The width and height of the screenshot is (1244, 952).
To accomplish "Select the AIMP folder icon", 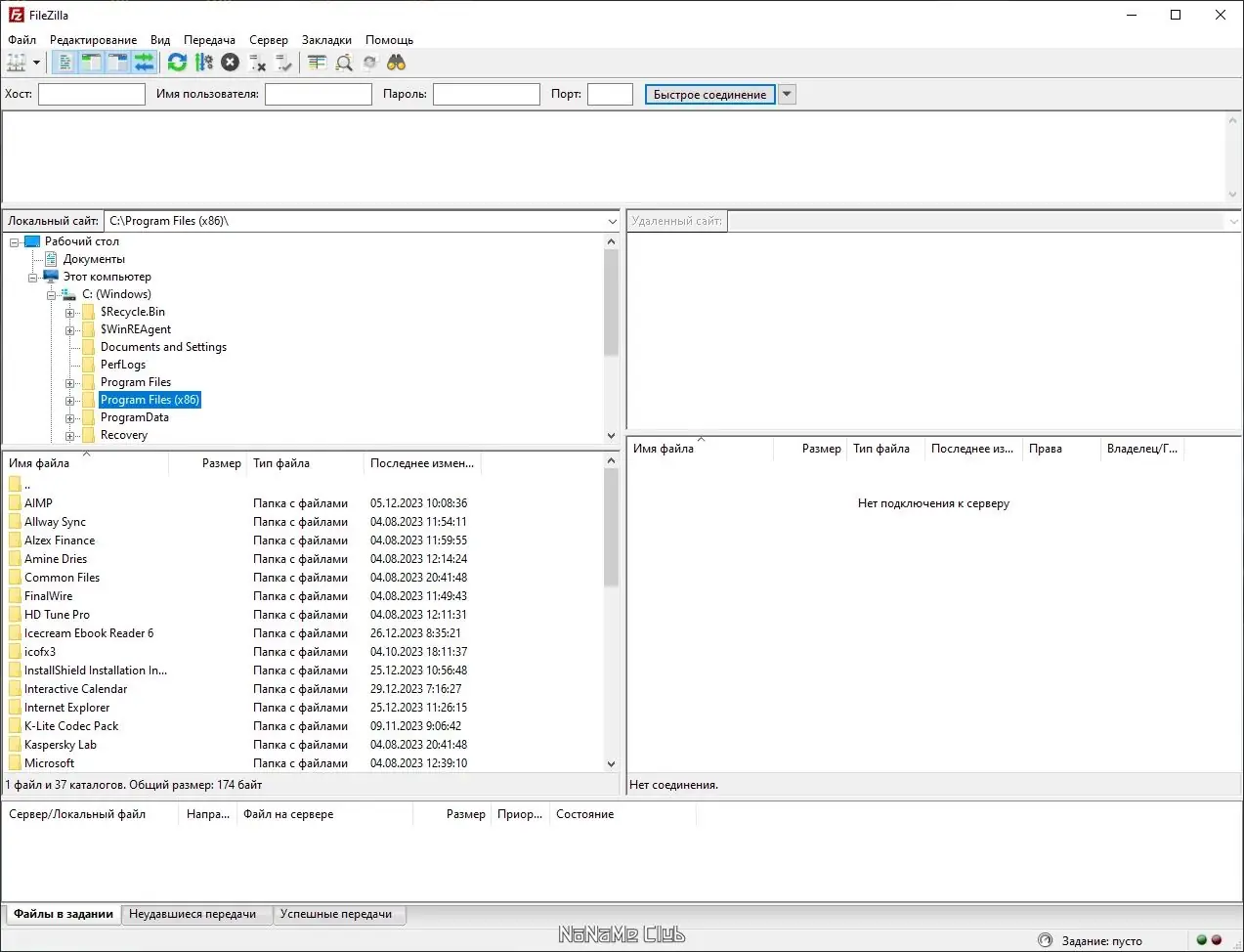I will (15, 503).
